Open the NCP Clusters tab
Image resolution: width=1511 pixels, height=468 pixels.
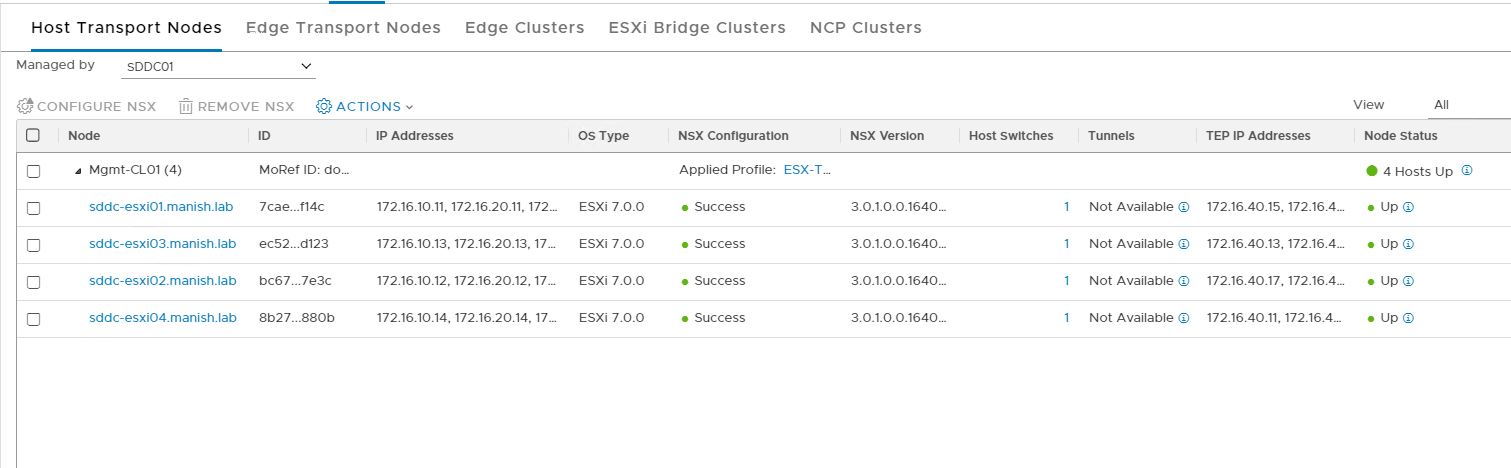pos(865,27)
